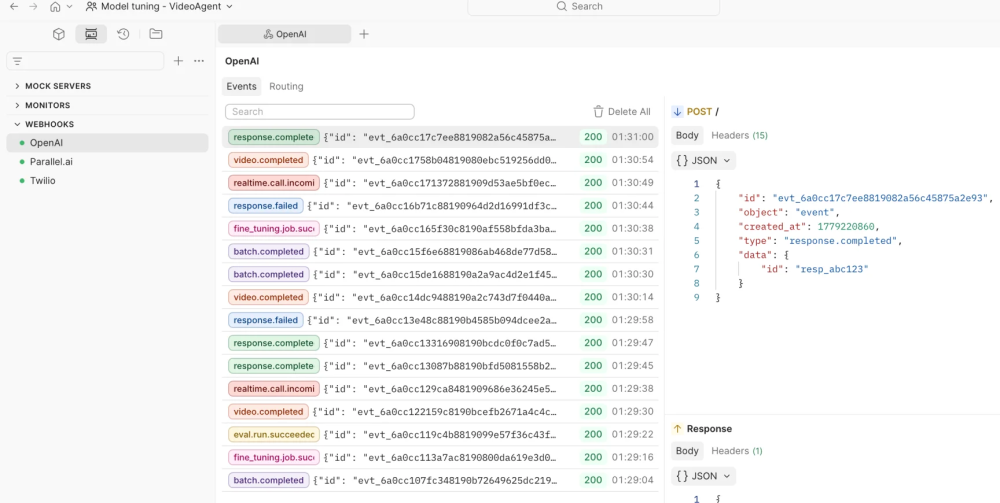
Task: Select the video.completed event at 01:29:30
Action: pyautogui.click(x=440, y=411)
